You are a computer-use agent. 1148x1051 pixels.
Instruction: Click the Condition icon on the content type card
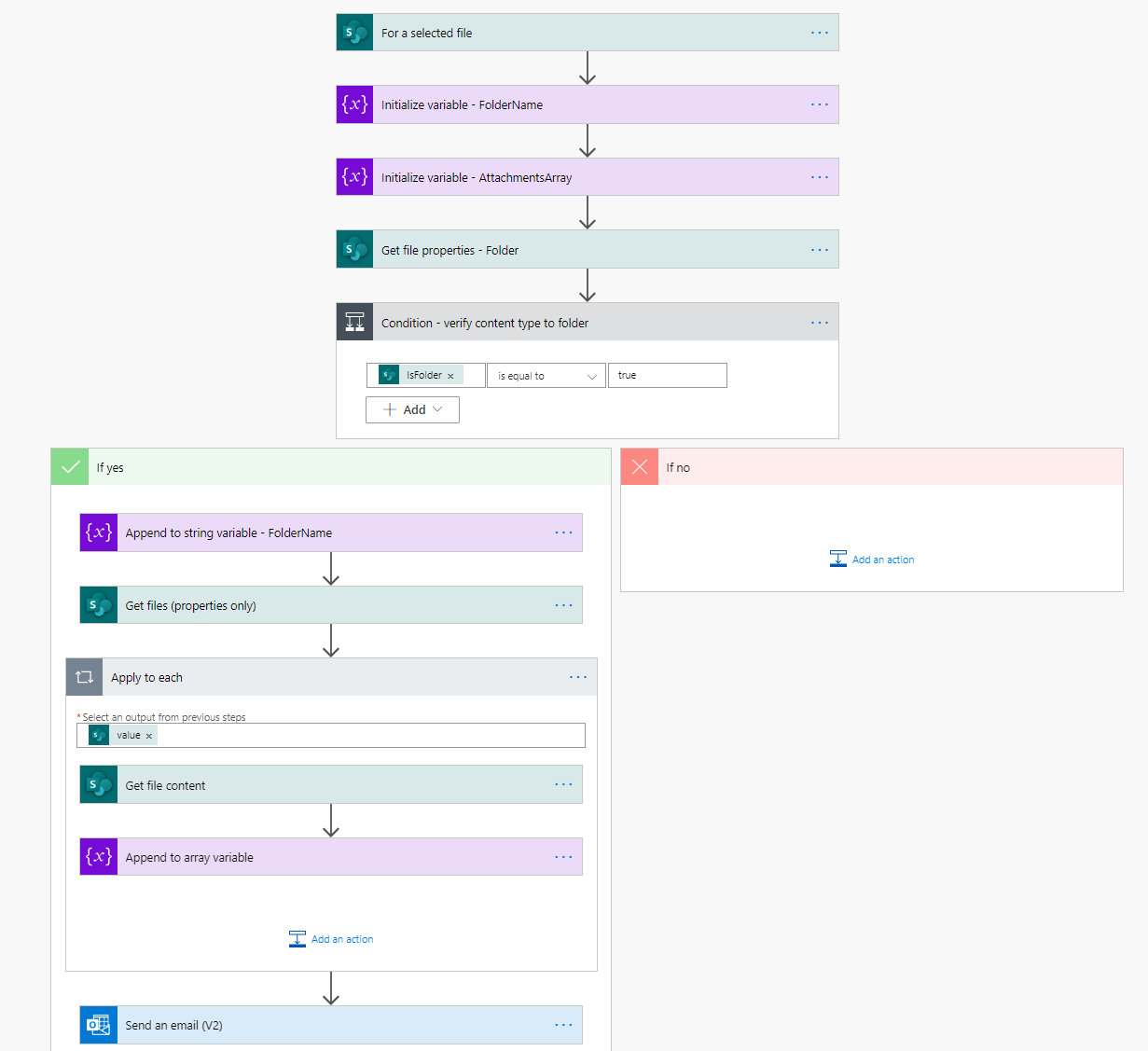[354, 321]
